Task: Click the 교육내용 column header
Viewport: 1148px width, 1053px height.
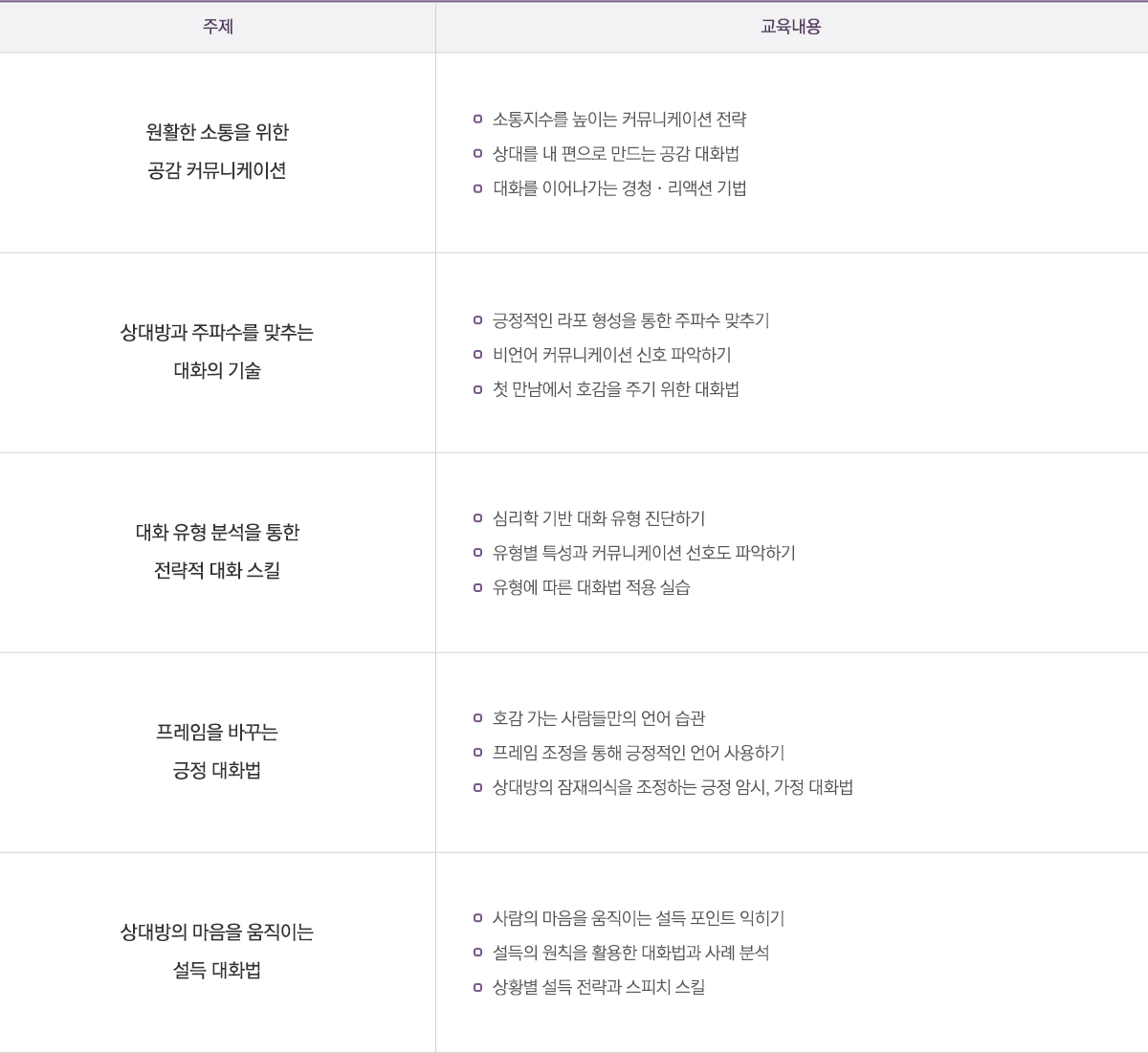Action: click(x=791, y=27)
